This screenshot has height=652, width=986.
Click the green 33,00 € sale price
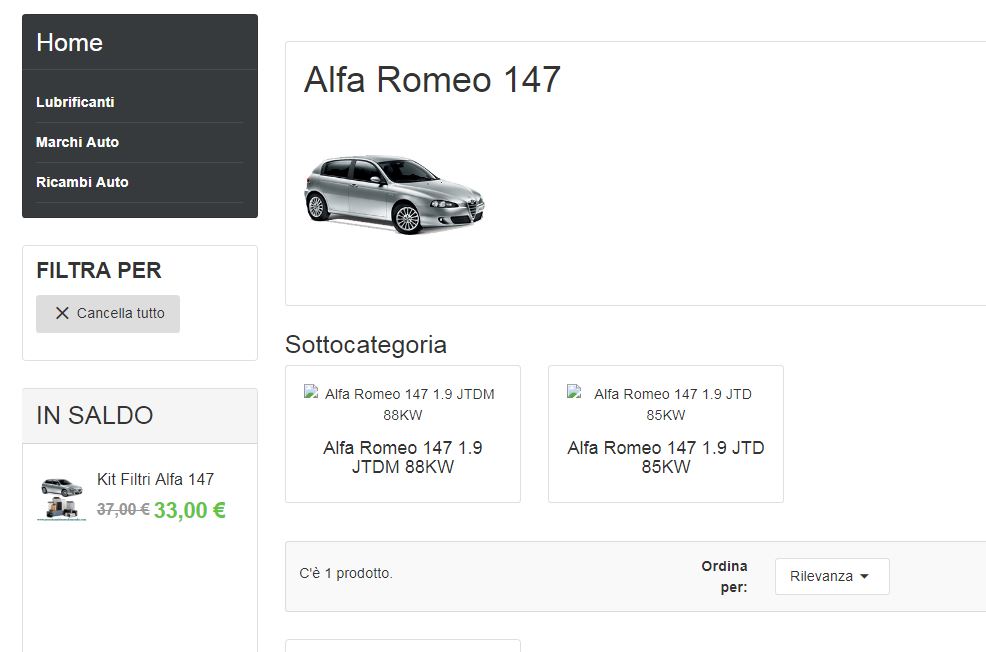(189, 510)
